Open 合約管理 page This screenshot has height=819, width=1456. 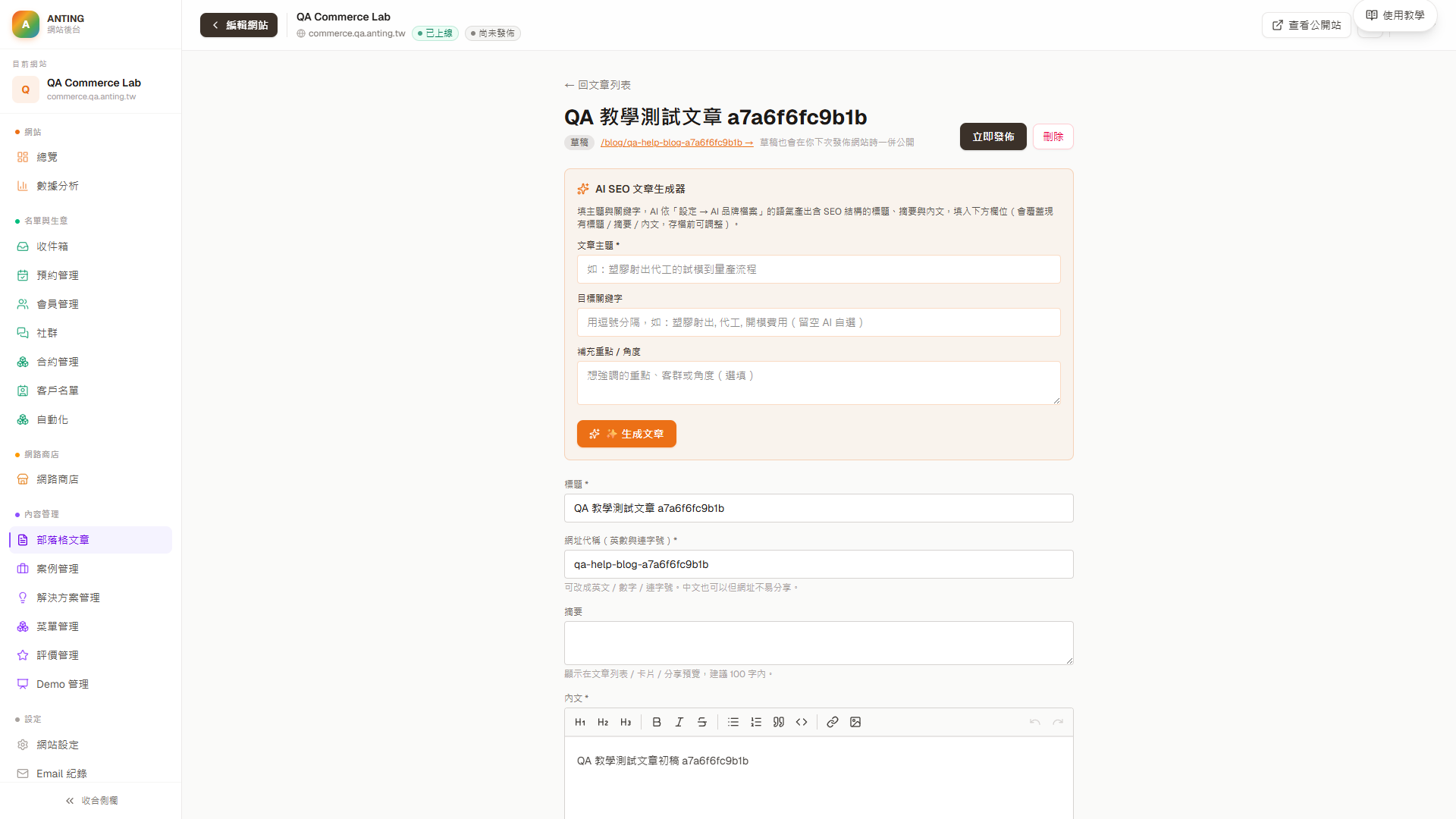click(91, 362)
